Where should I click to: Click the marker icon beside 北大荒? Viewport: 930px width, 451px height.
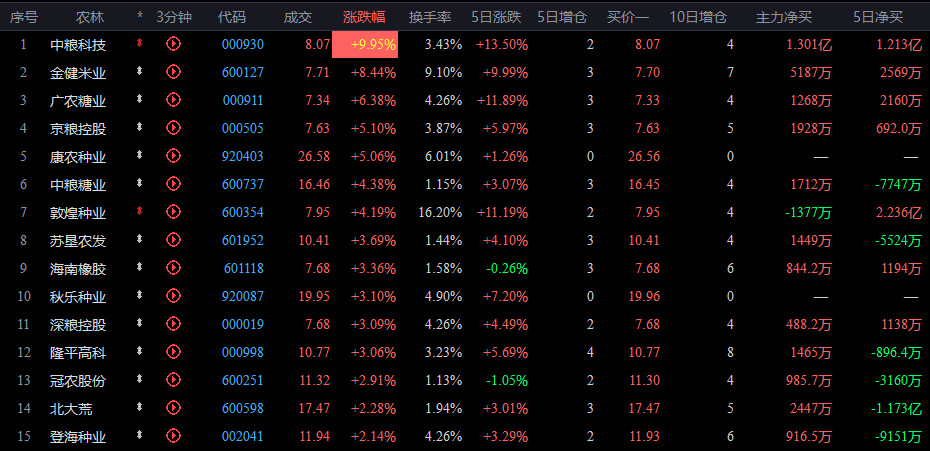pos(140,408)
